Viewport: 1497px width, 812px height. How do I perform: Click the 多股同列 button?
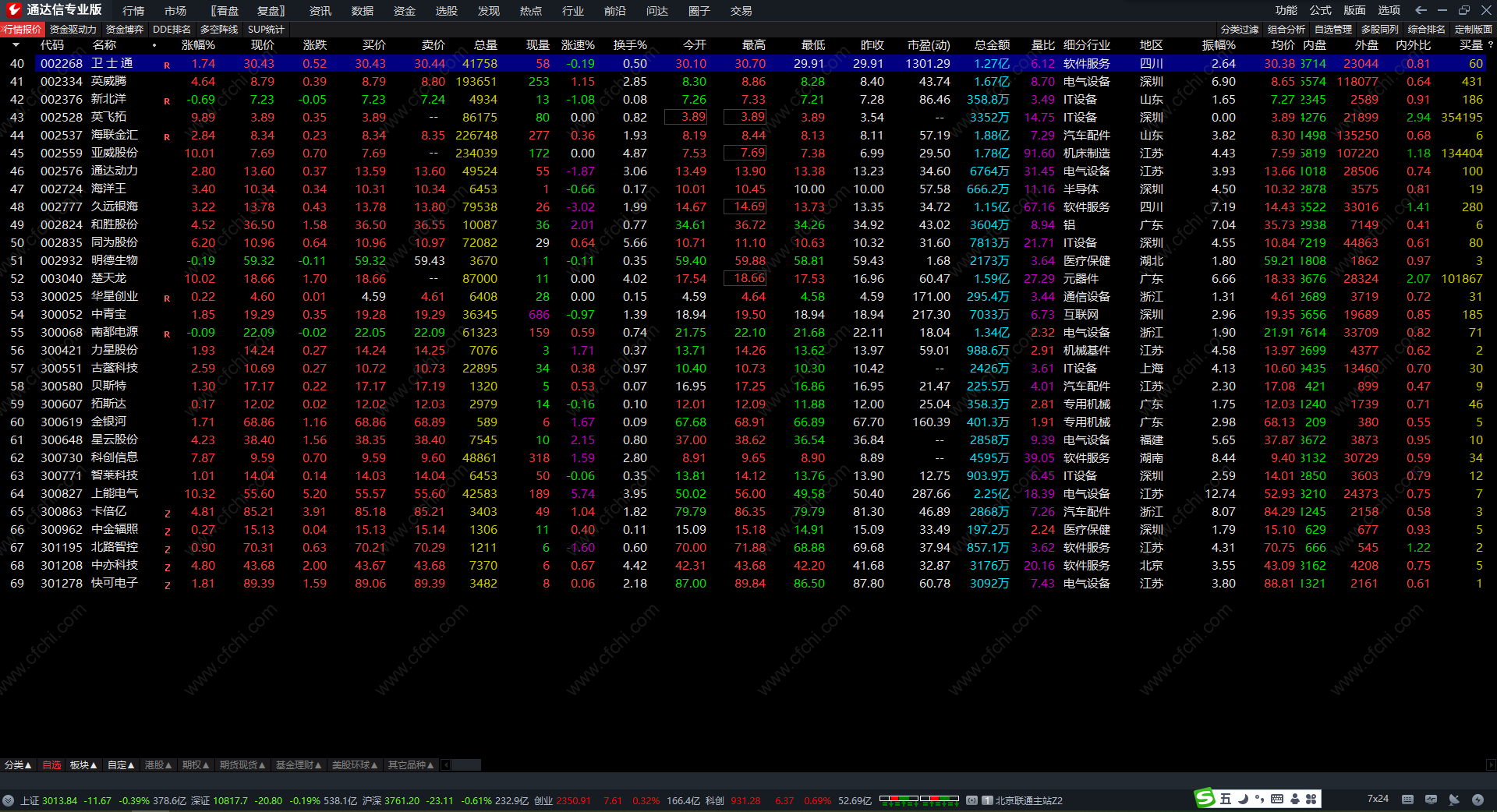pyautogui.click(x=1380, y=30)
